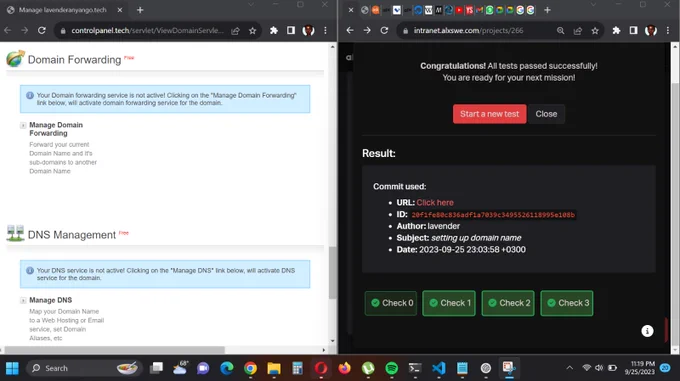Image resolution: width=680 pixels, height=381 pixels.
Task: Select Check 0 result
Action: click(391, 303)
